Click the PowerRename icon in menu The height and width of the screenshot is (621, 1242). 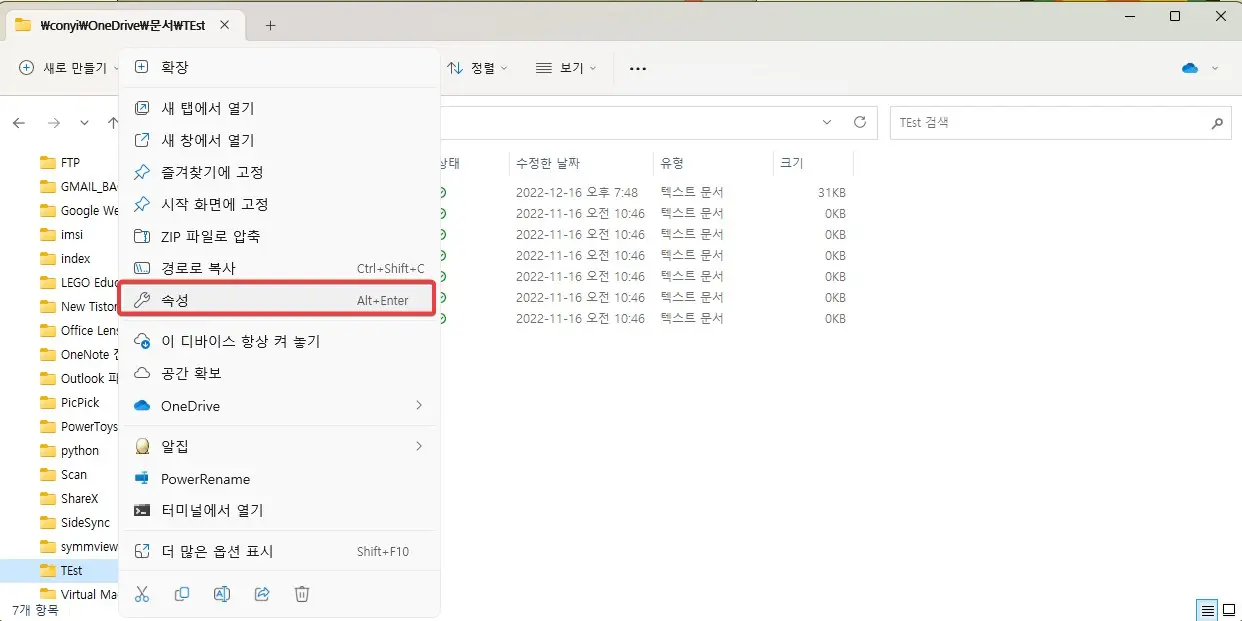(142, 478)
